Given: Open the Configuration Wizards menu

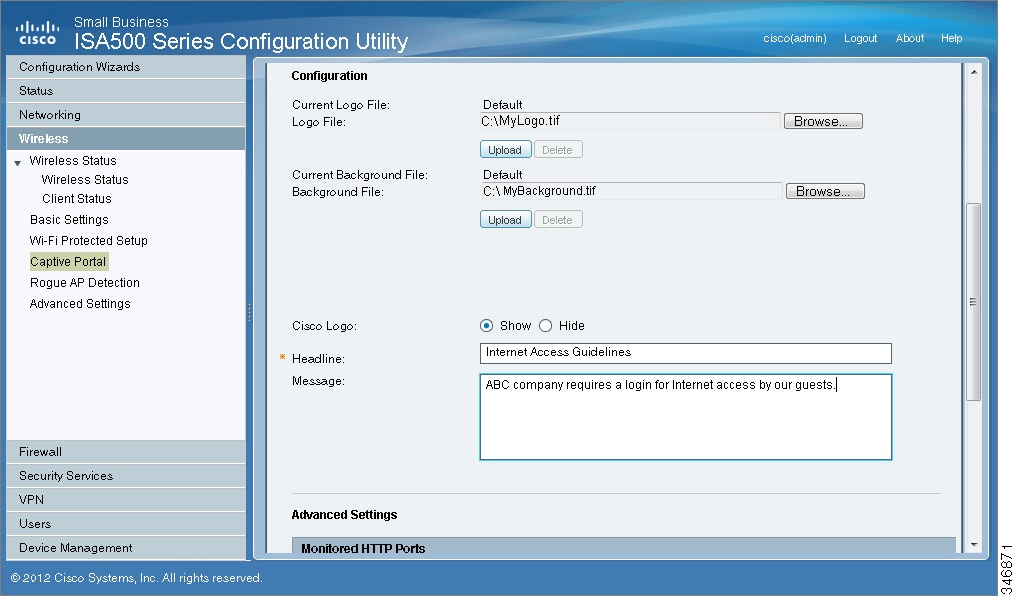Looking at the screenshot, I should pyautogui.click(x=126, y=67).
